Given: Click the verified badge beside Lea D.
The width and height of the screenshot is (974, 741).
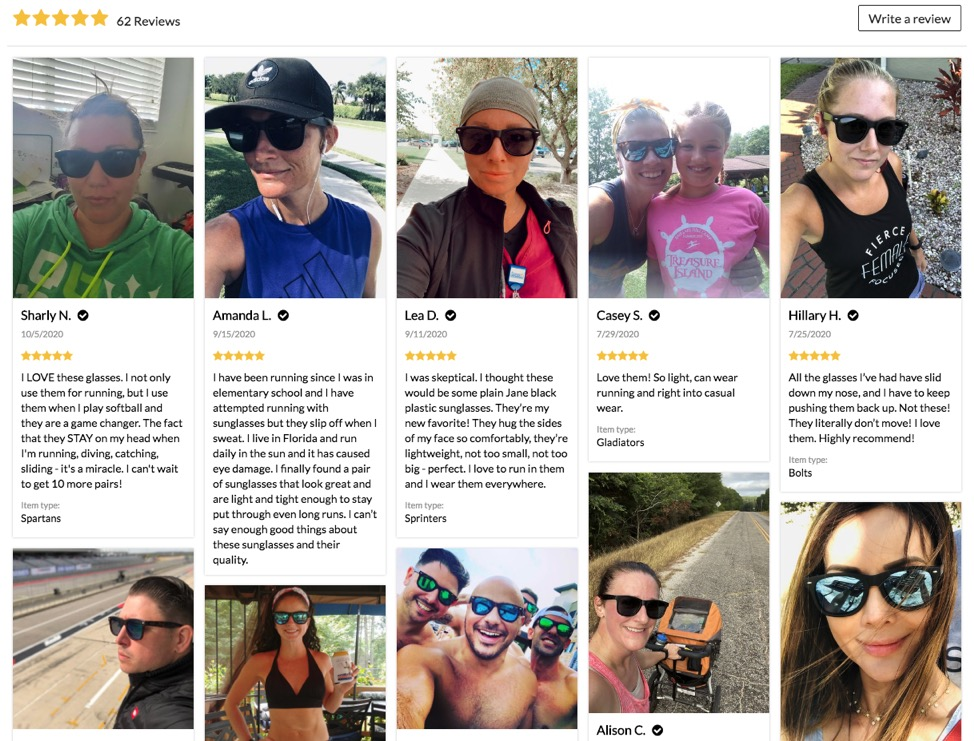Looking at the screenshot, I should click(x=451, y=316).
